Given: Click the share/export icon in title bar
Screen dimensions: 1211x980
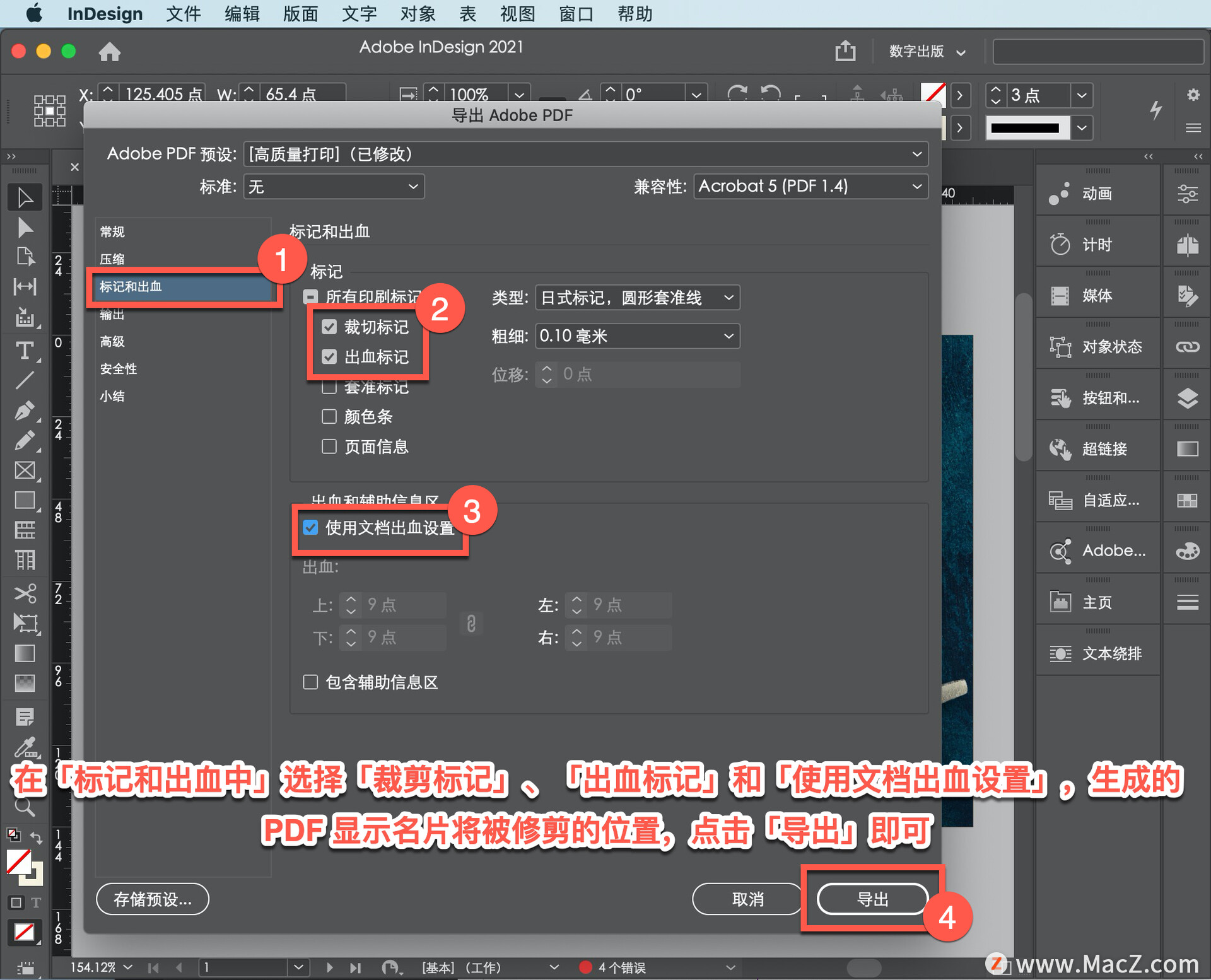Looking at the screenshot, I should [845, 50].
